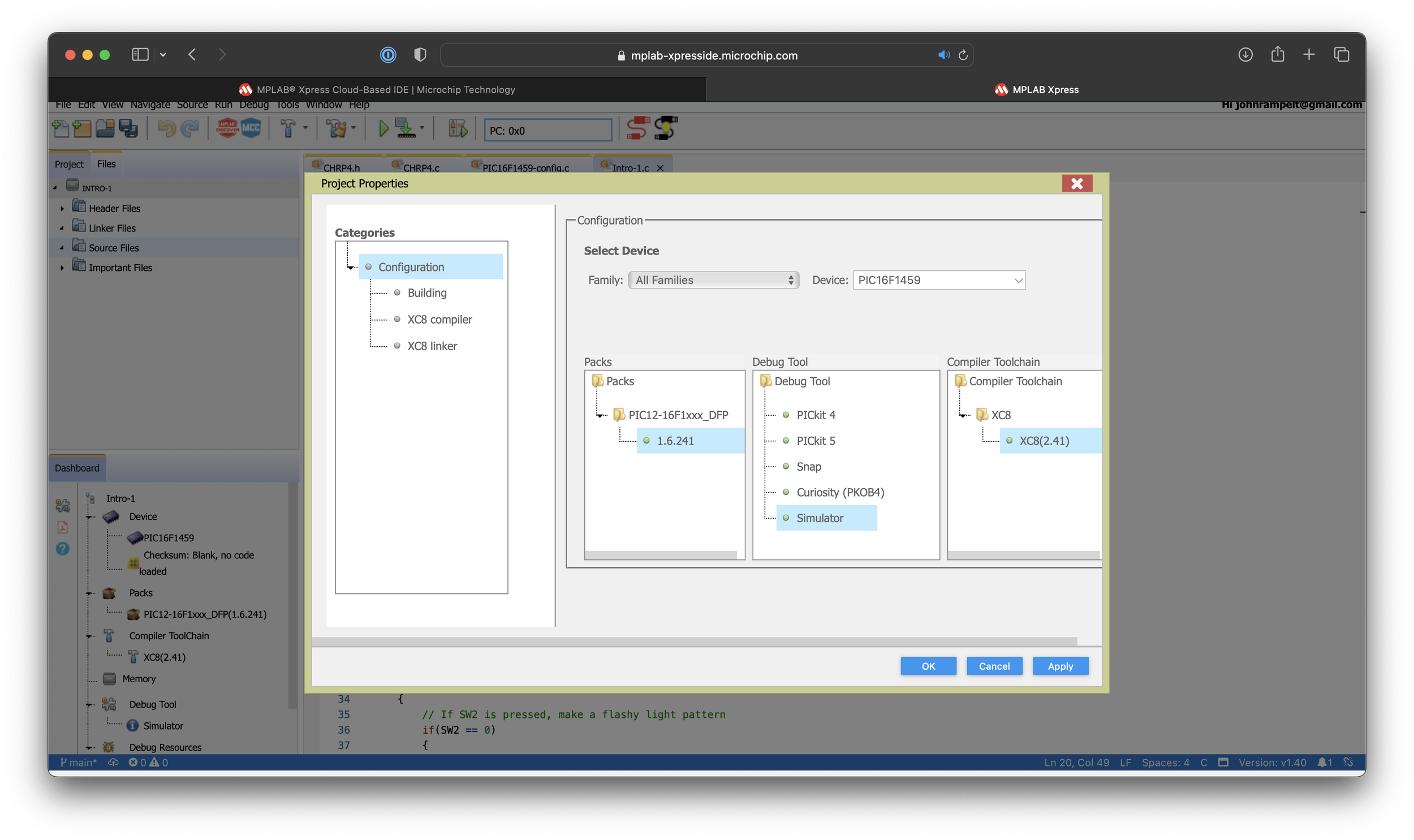The image size is (1414, 840).
Task: Click Cancel in Project Properties
Action: (994, 666)
